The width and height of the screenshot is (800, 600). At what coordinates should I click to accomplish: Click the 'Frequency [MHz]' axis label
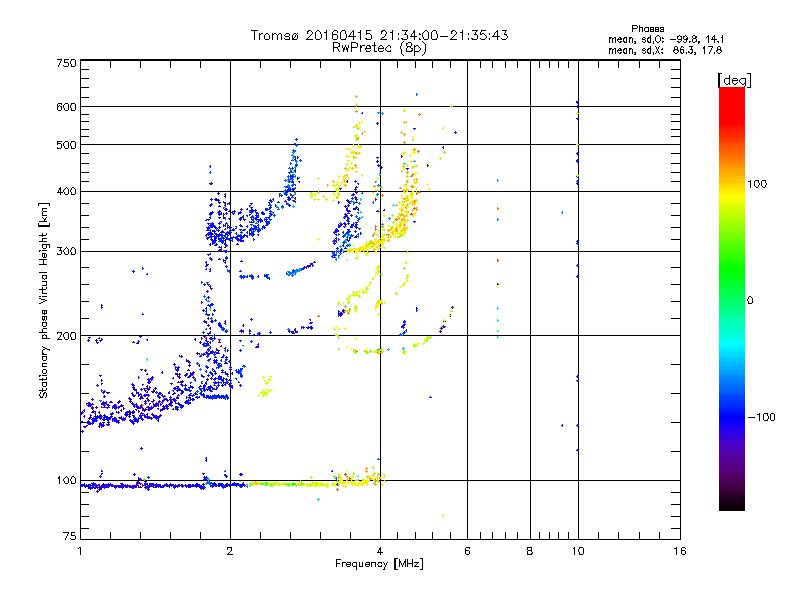(379, 564)
